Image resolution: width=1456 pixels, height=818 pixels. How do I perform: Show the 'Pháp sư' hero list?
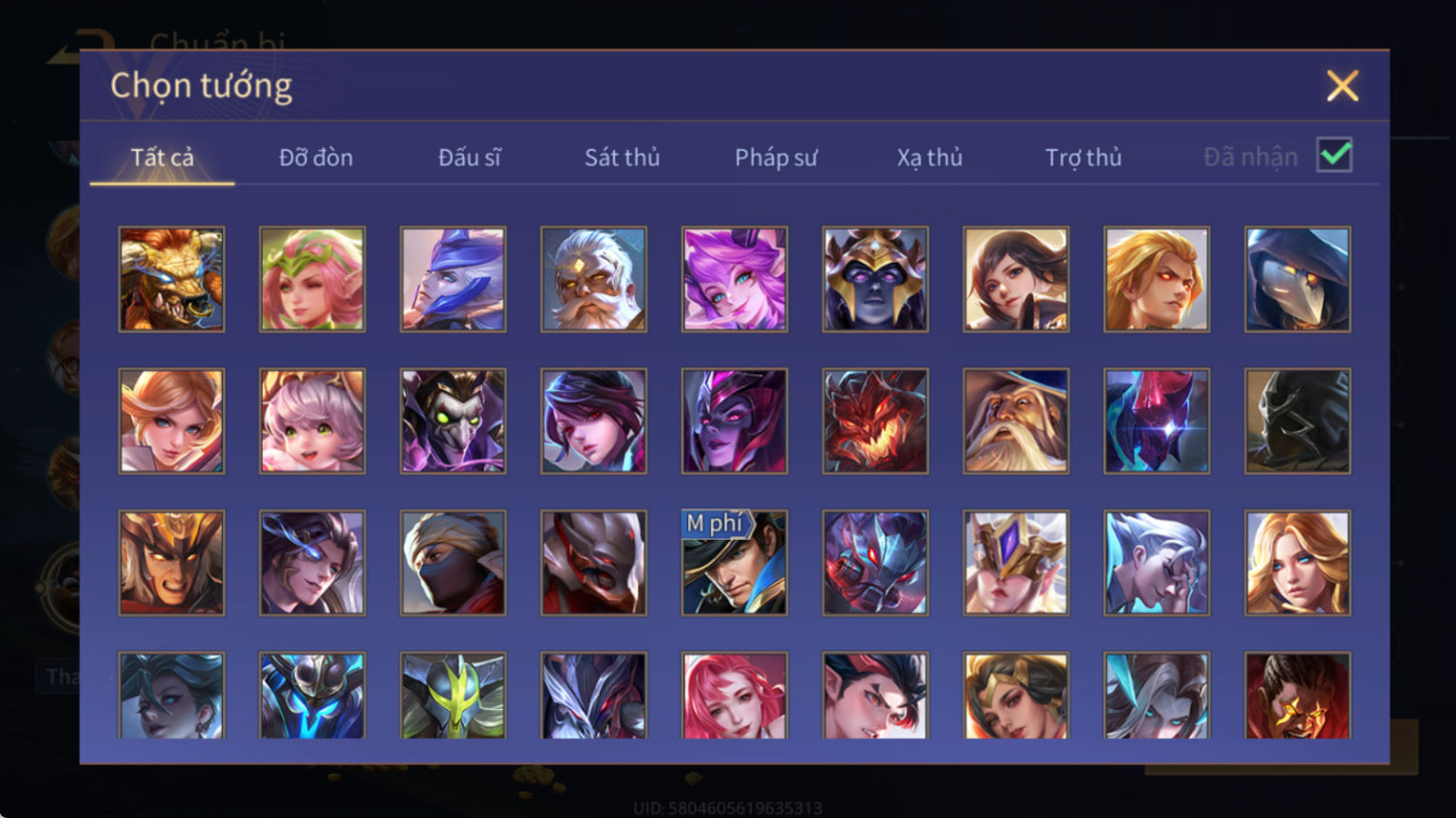coord(775,158)
